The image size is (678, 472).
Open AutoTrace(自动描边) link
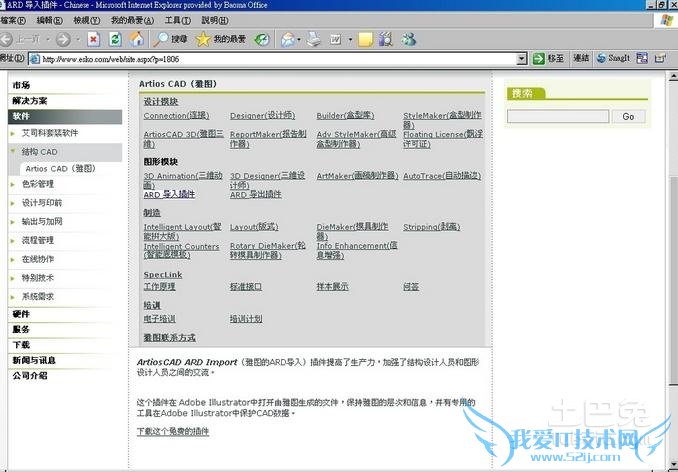pyautogui.click(x=442, y=176)
